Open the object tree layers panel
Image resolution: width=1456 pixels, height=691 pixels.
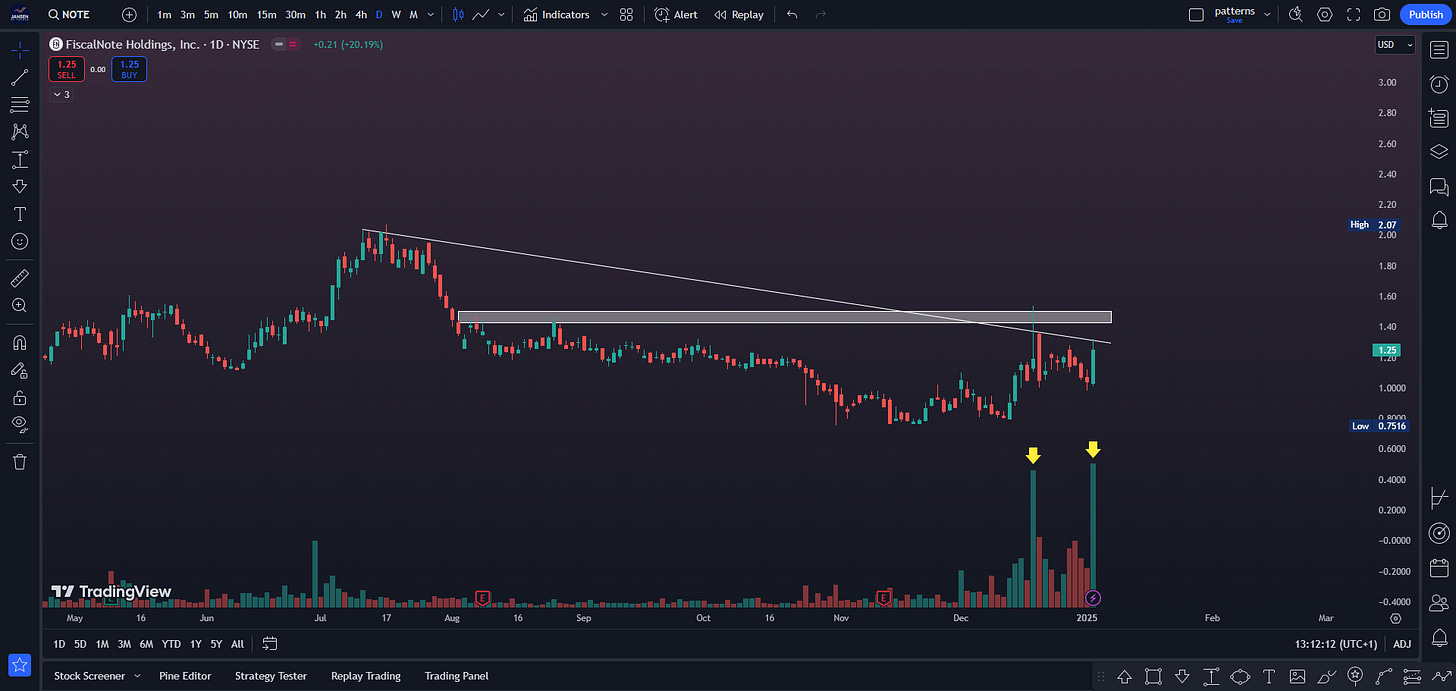[x=1439, y=151]
